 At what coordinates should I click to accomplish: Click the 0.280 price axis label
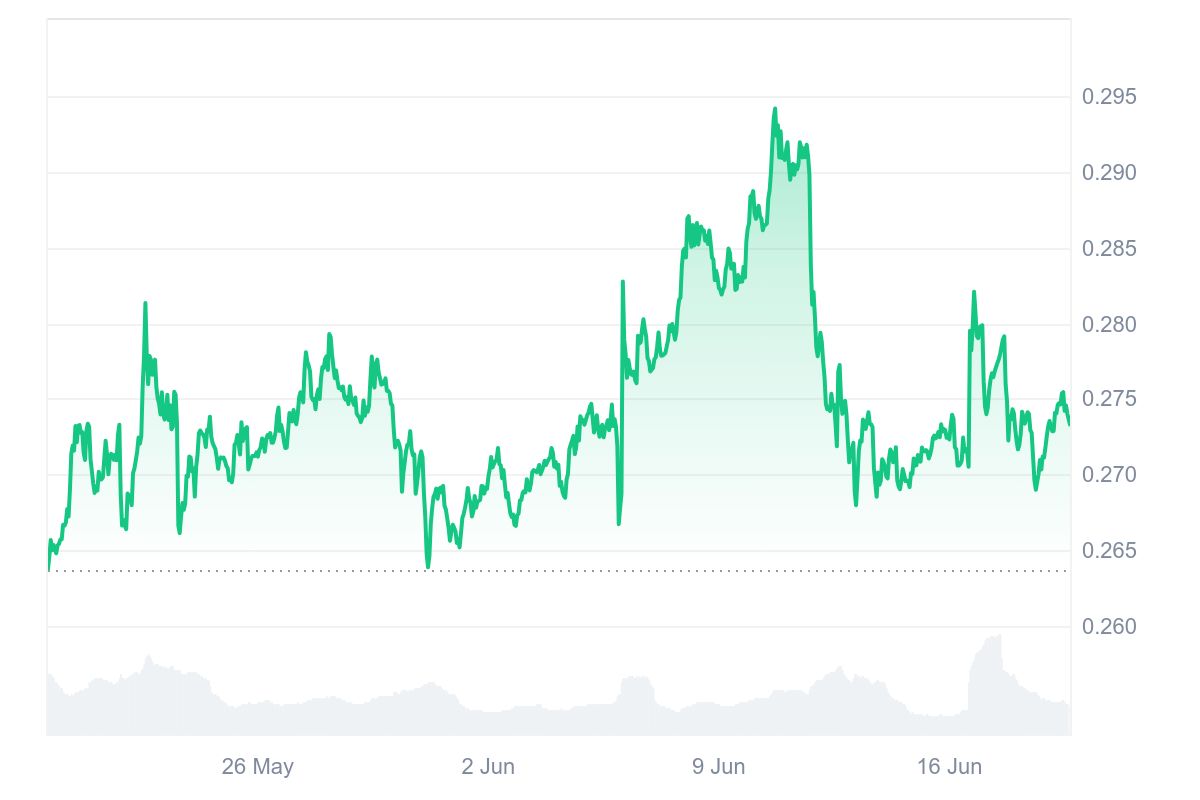click(1110, 324)
